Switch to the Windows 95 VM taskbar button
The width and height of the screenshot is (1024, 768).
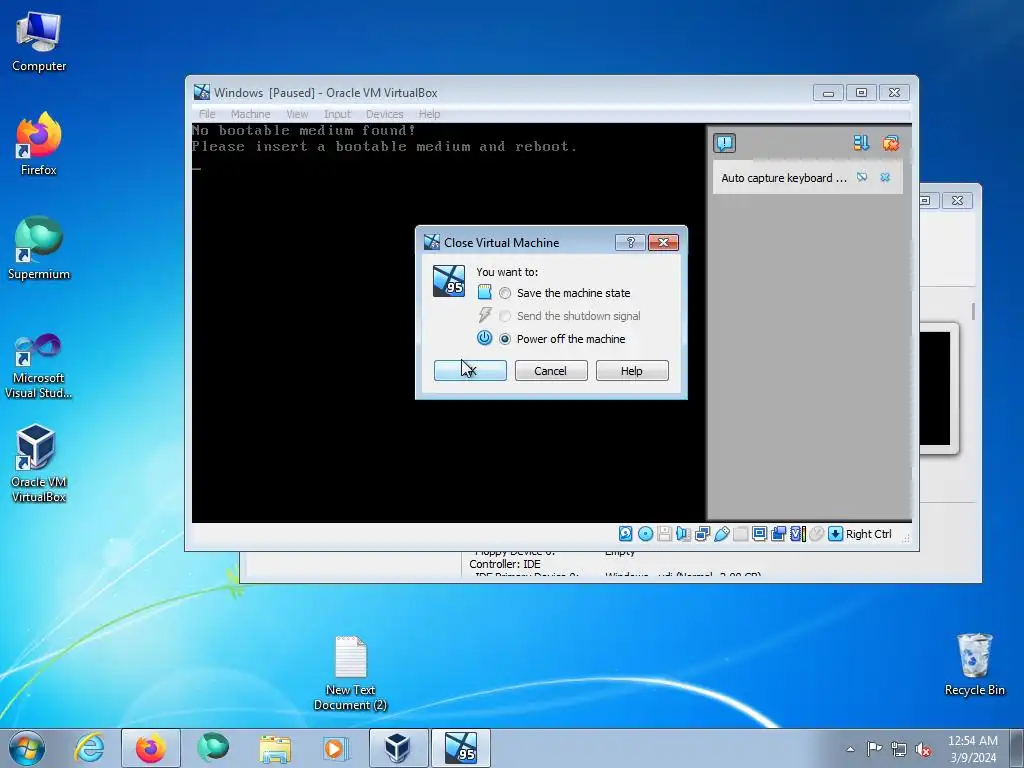461,748
